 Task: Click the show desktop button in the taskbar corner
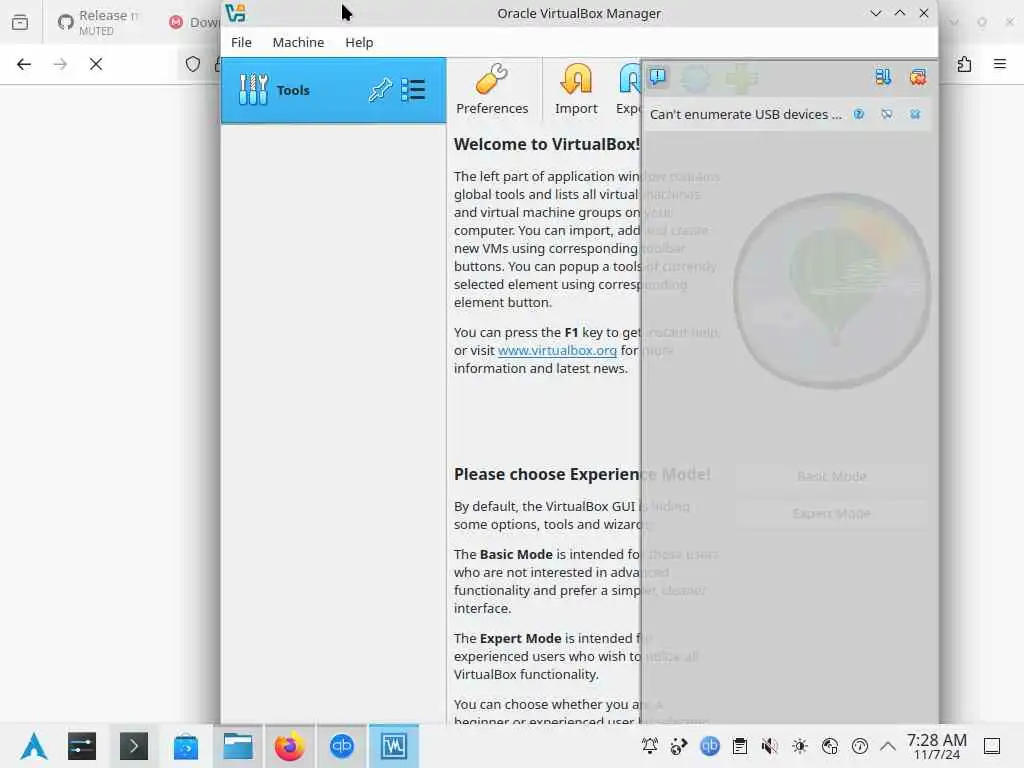(992, 746)
